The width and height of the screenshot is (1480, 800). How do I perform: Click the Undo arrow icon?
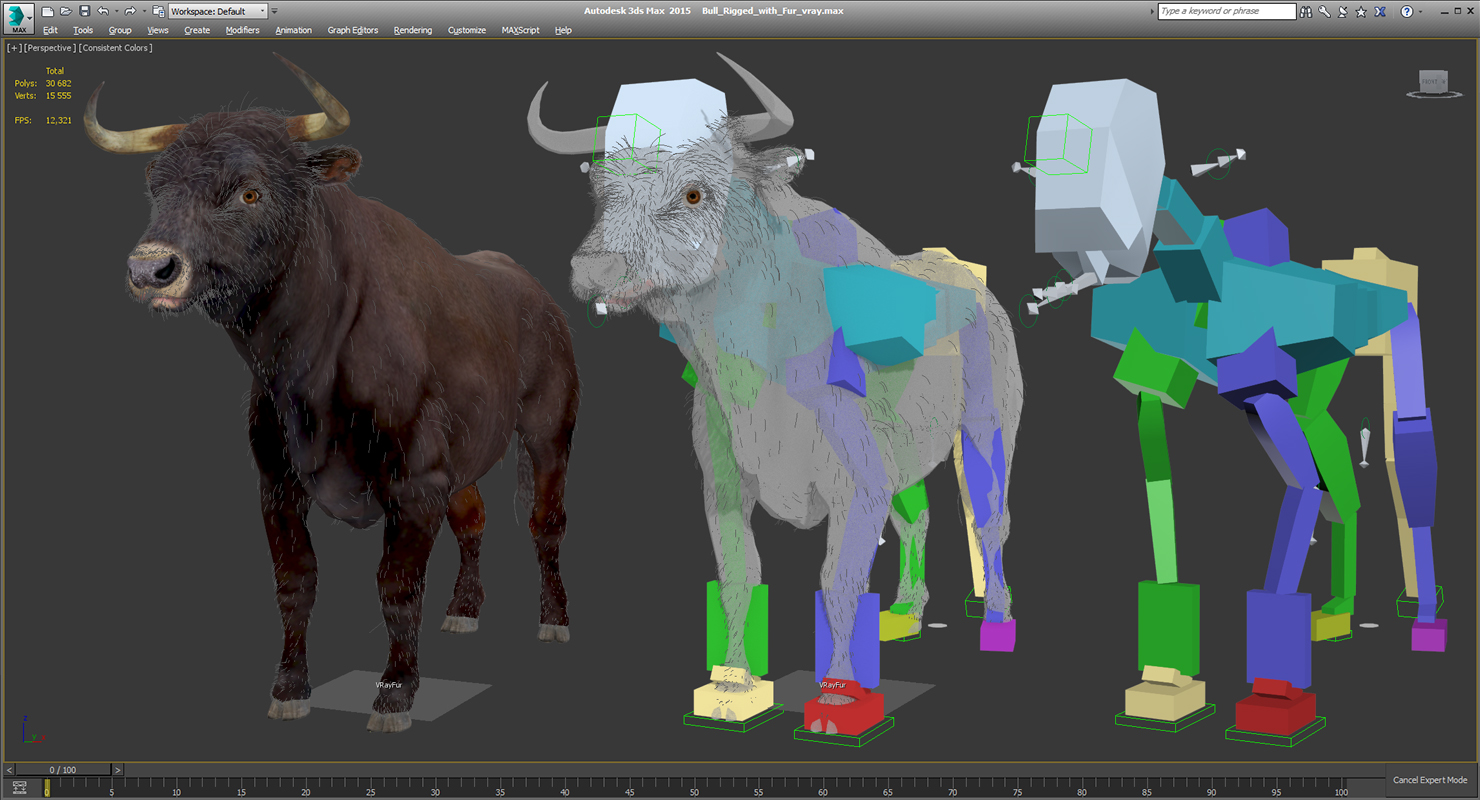[x=102, y=11]
